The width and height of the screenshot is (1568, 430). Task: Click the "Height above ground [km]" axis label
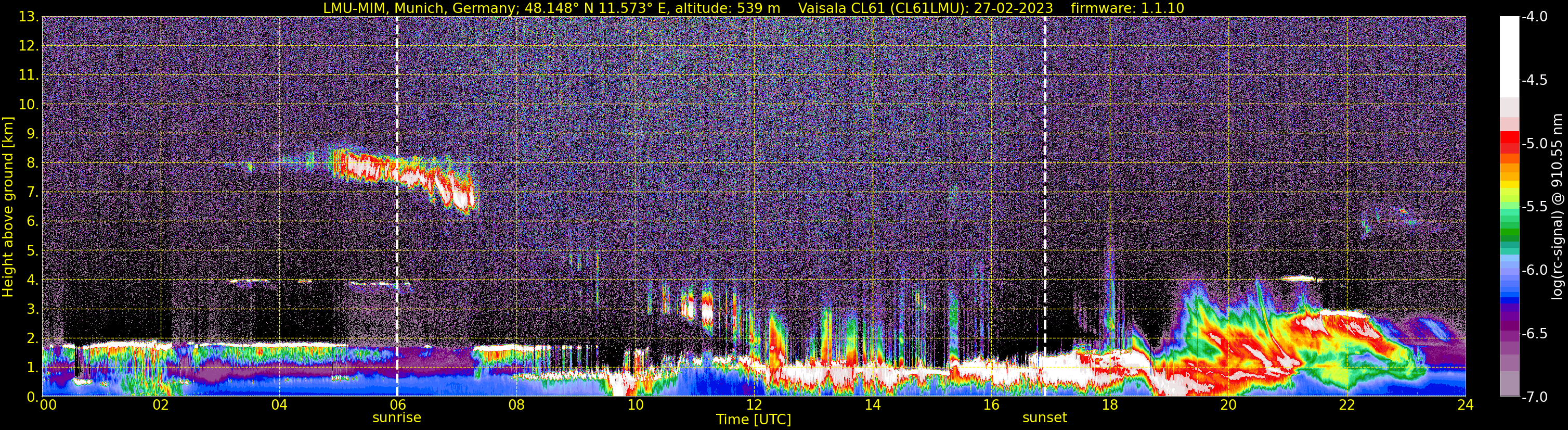coord(8,207)
